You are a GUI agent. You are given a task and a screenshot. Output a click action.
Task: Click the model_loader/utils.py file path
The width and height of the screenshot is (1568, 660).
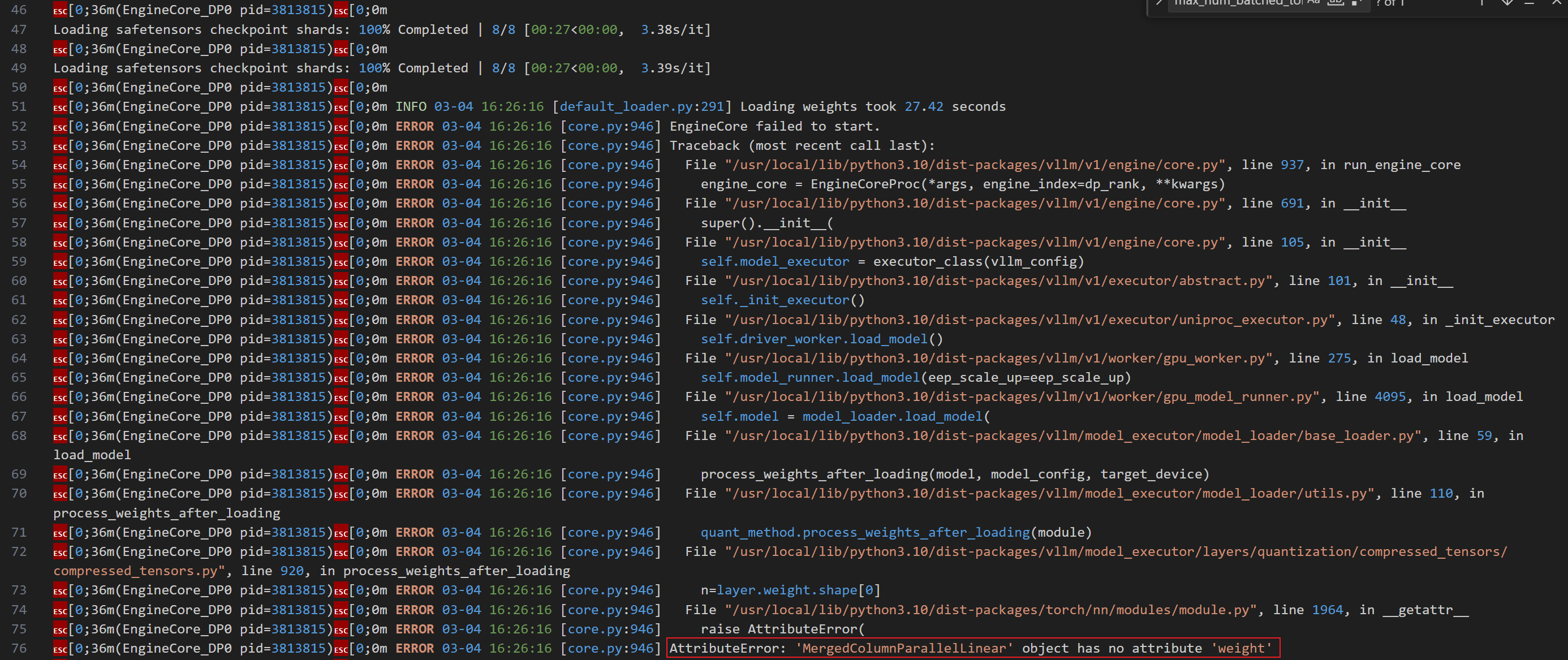click(x=1049, y=493)
